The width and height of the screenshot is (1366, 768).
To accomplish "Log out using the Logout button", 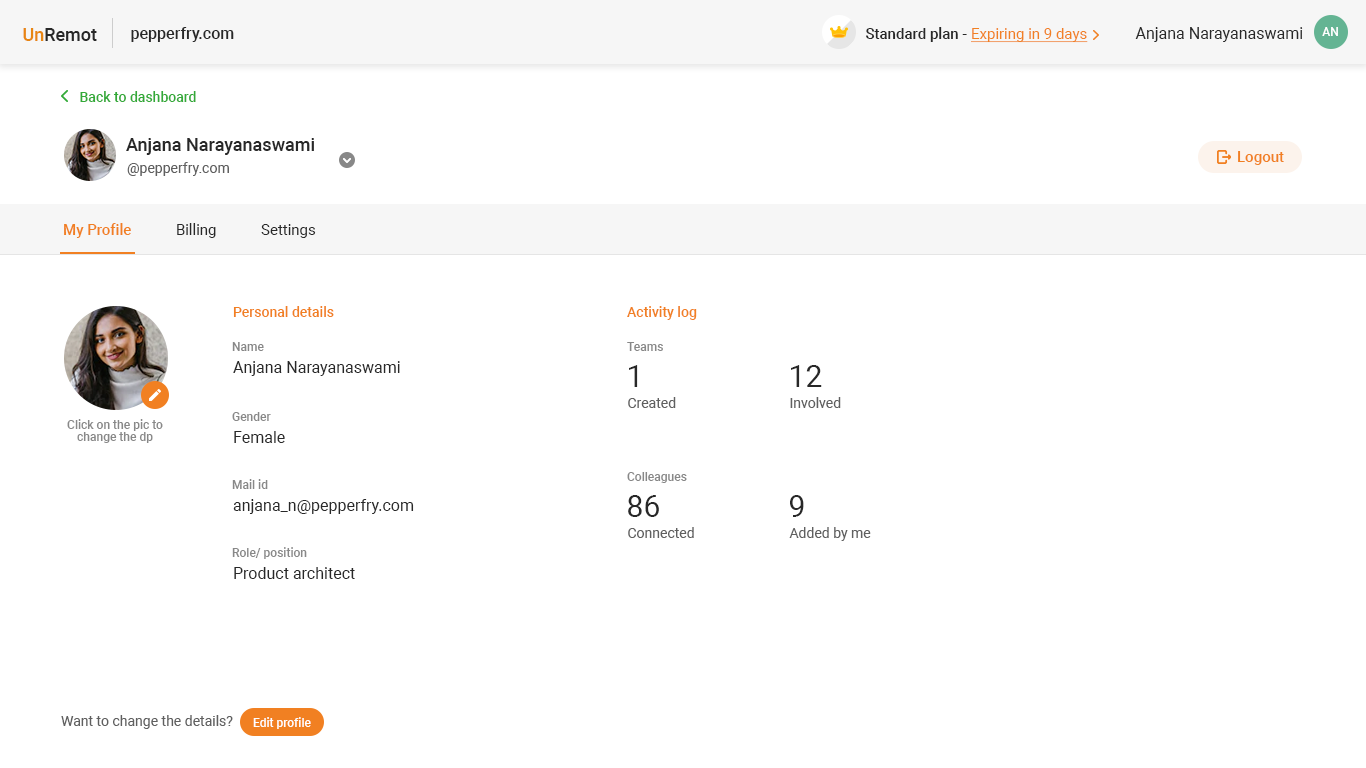I will pos(1249,157).
